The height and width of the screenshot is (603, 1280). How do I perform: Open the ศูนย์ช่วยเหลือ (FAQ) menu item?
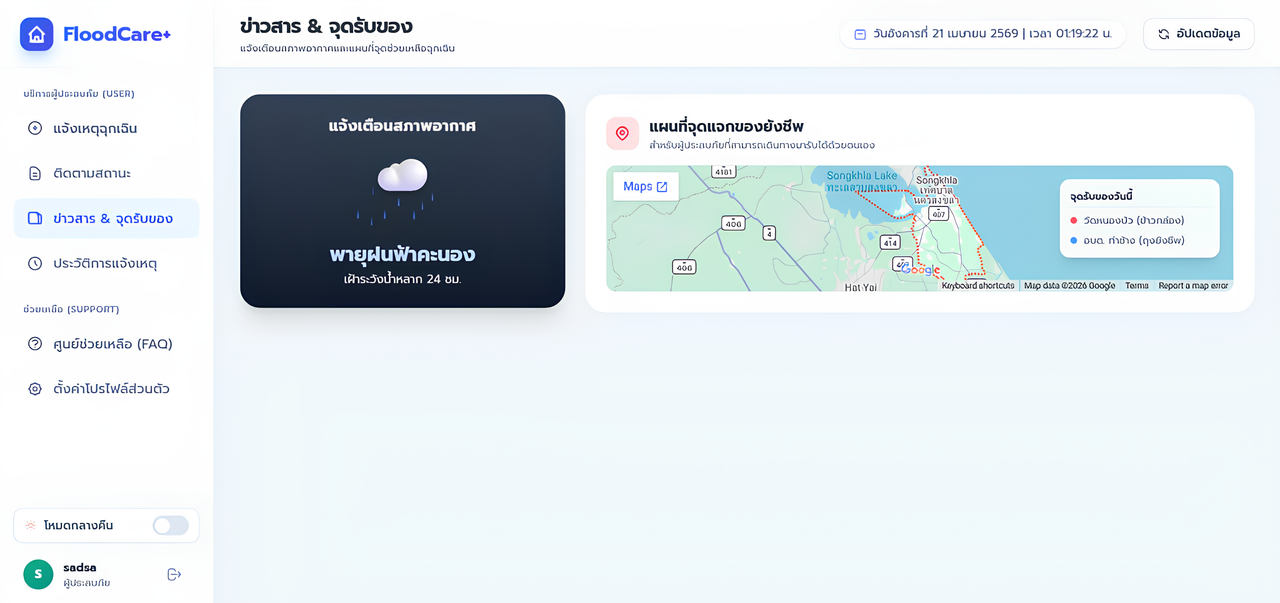pos(106,344)
